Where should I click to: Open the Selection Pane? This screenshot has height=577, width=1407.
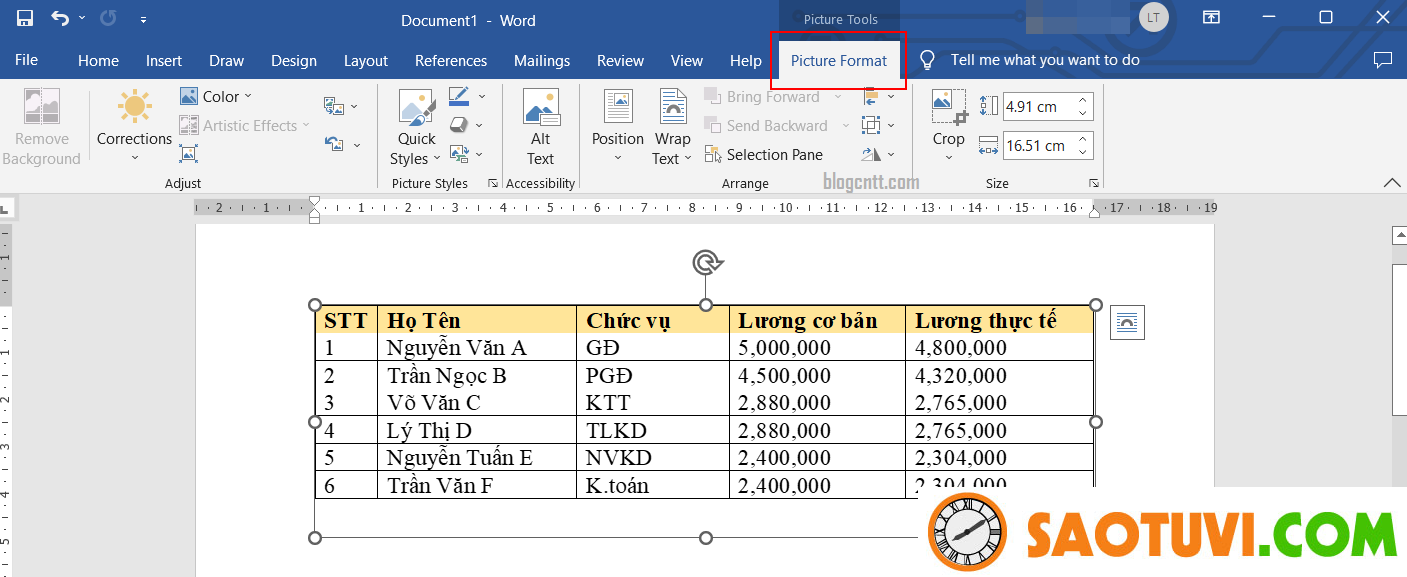[x=764, y=155]
